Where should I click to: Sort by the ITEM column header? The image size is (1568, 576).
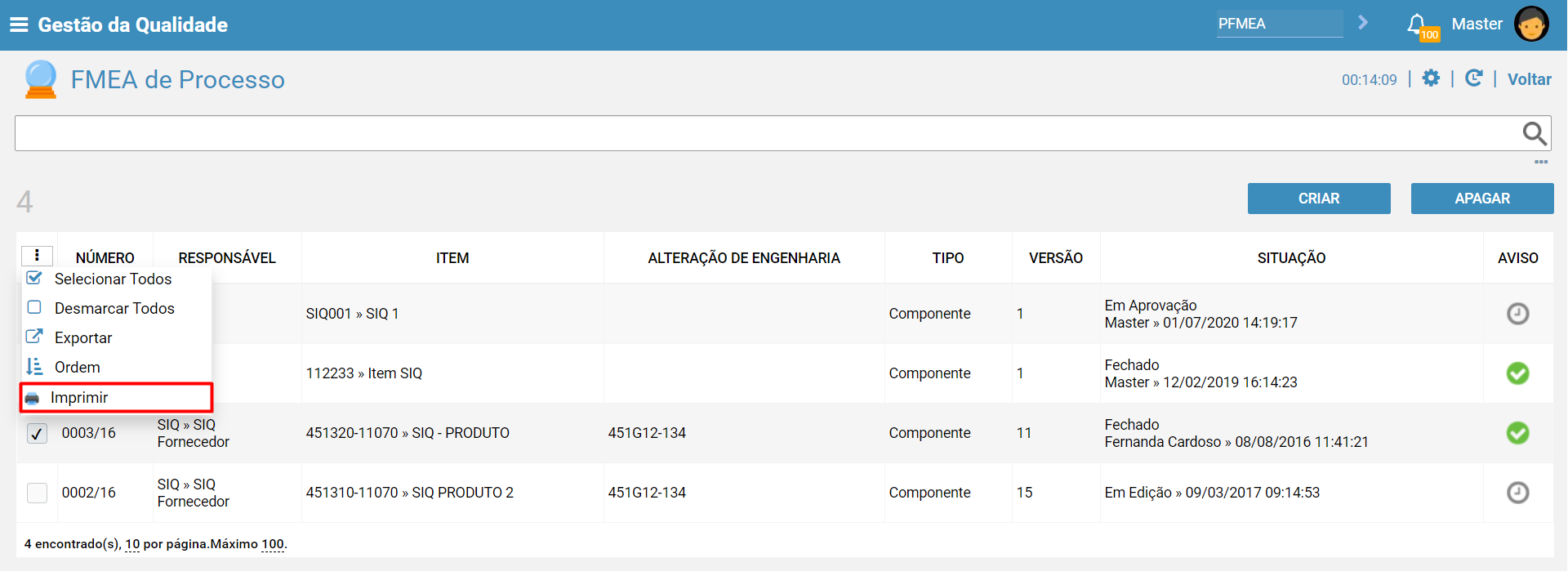click(x=452, y=258)
